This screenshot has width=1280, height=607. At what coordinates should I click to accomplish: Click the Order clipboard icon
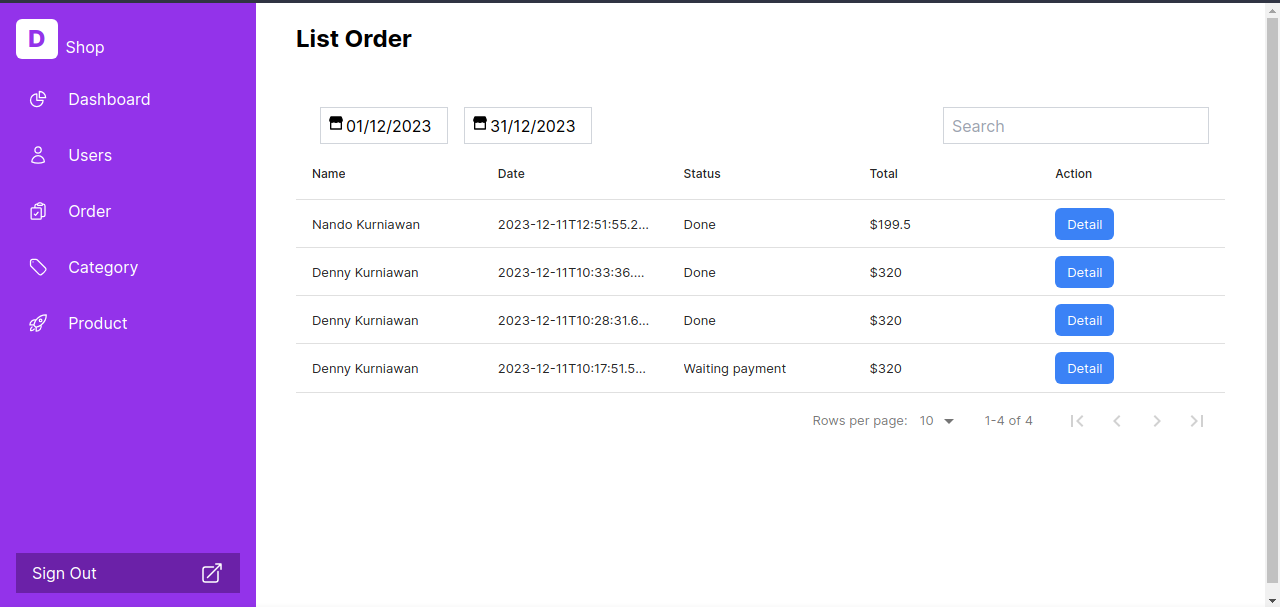pyautogui.click(x=38, y=211)
